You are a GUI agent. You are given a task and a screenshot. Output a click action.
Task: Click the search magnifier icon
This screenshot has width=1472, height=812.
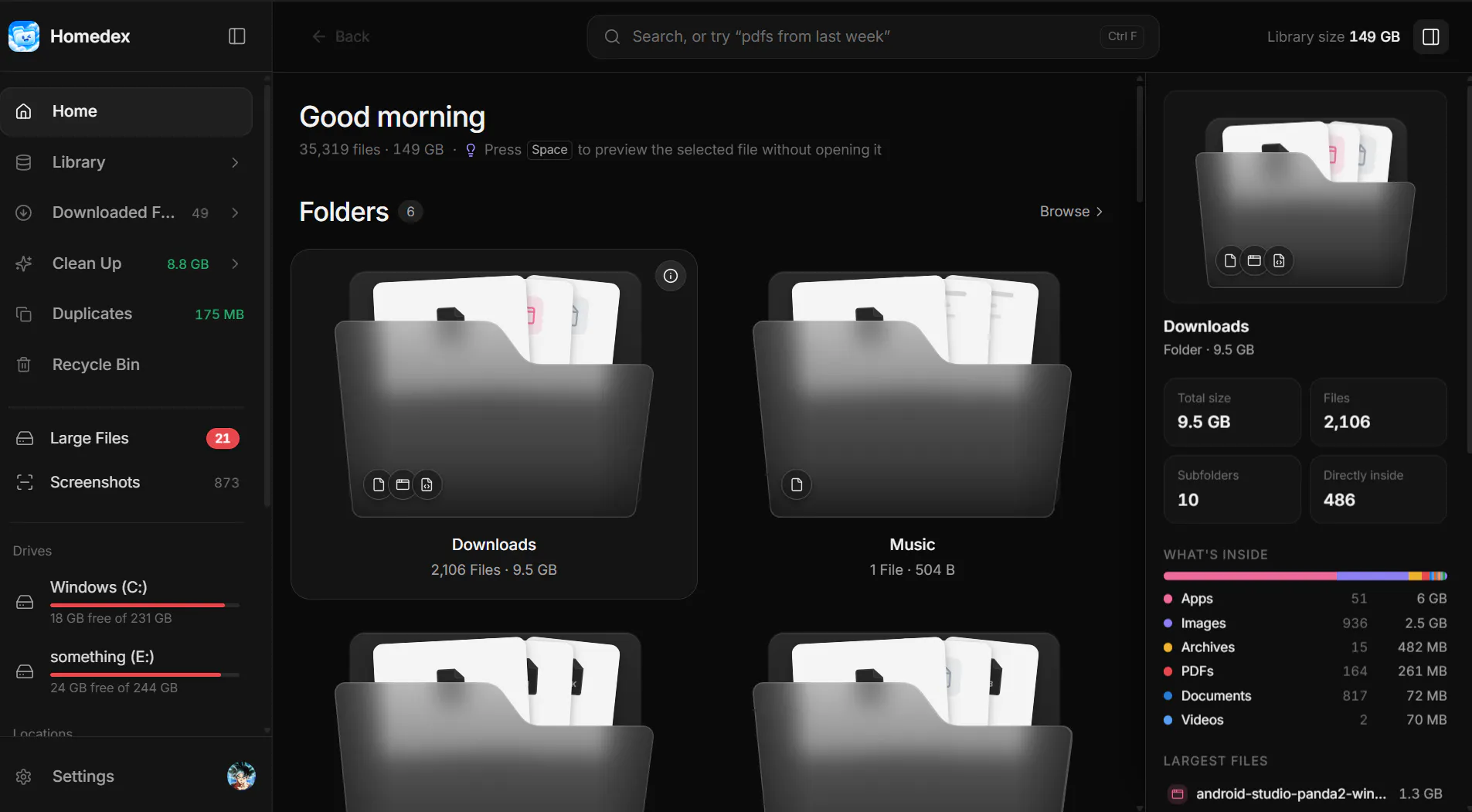612,36
